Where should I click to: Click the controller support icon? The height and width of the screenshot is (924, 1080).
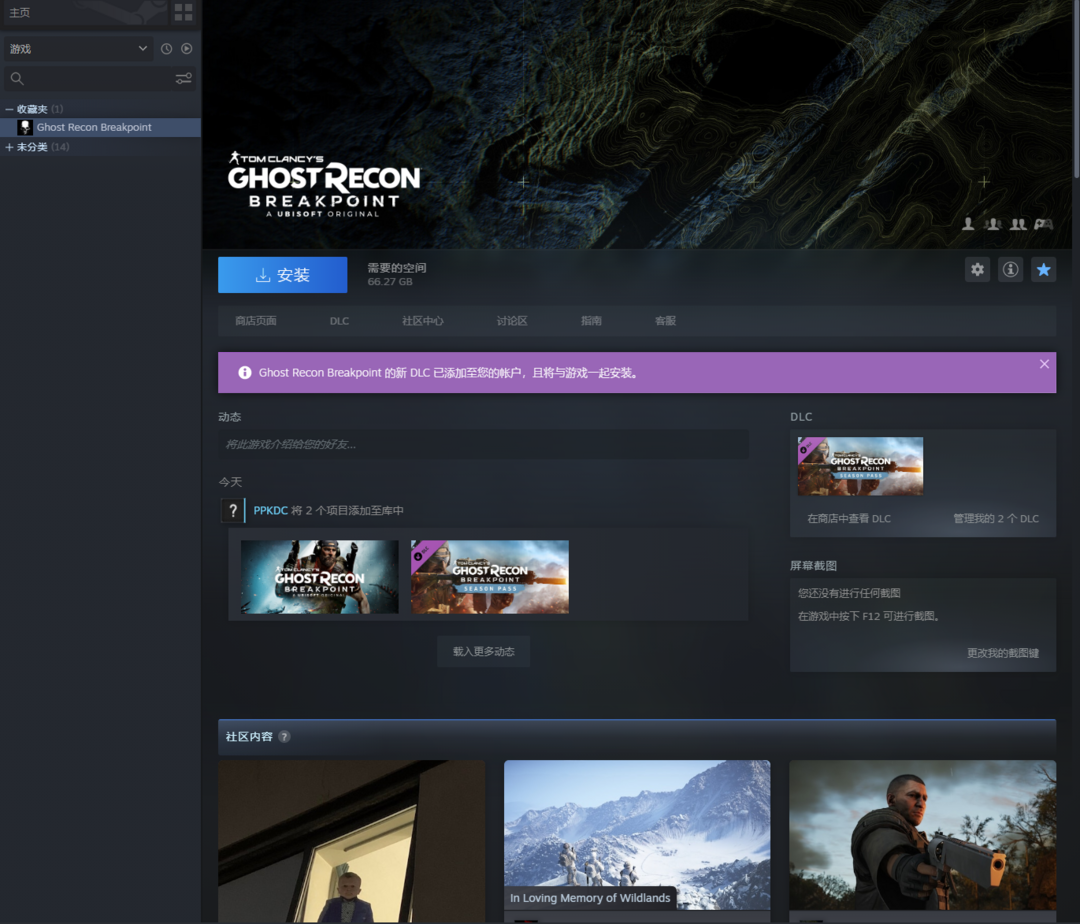(1043, 224)
